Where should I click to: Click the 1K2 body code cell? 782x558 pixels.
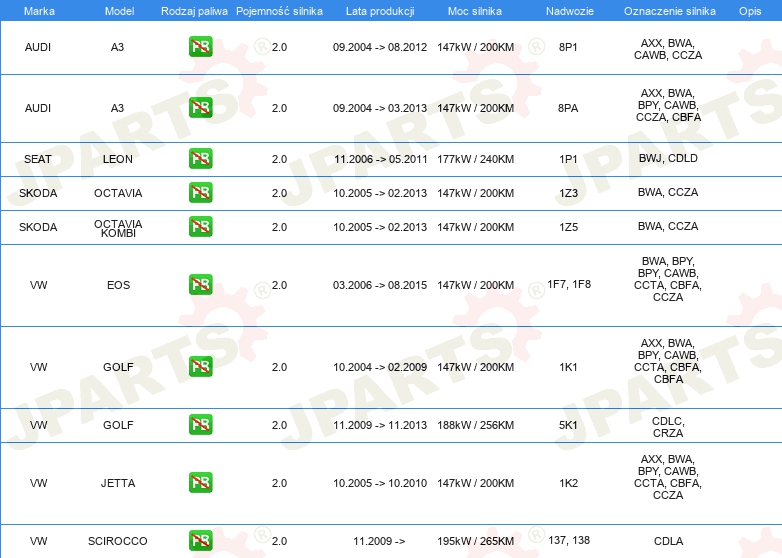click(568, 483)
